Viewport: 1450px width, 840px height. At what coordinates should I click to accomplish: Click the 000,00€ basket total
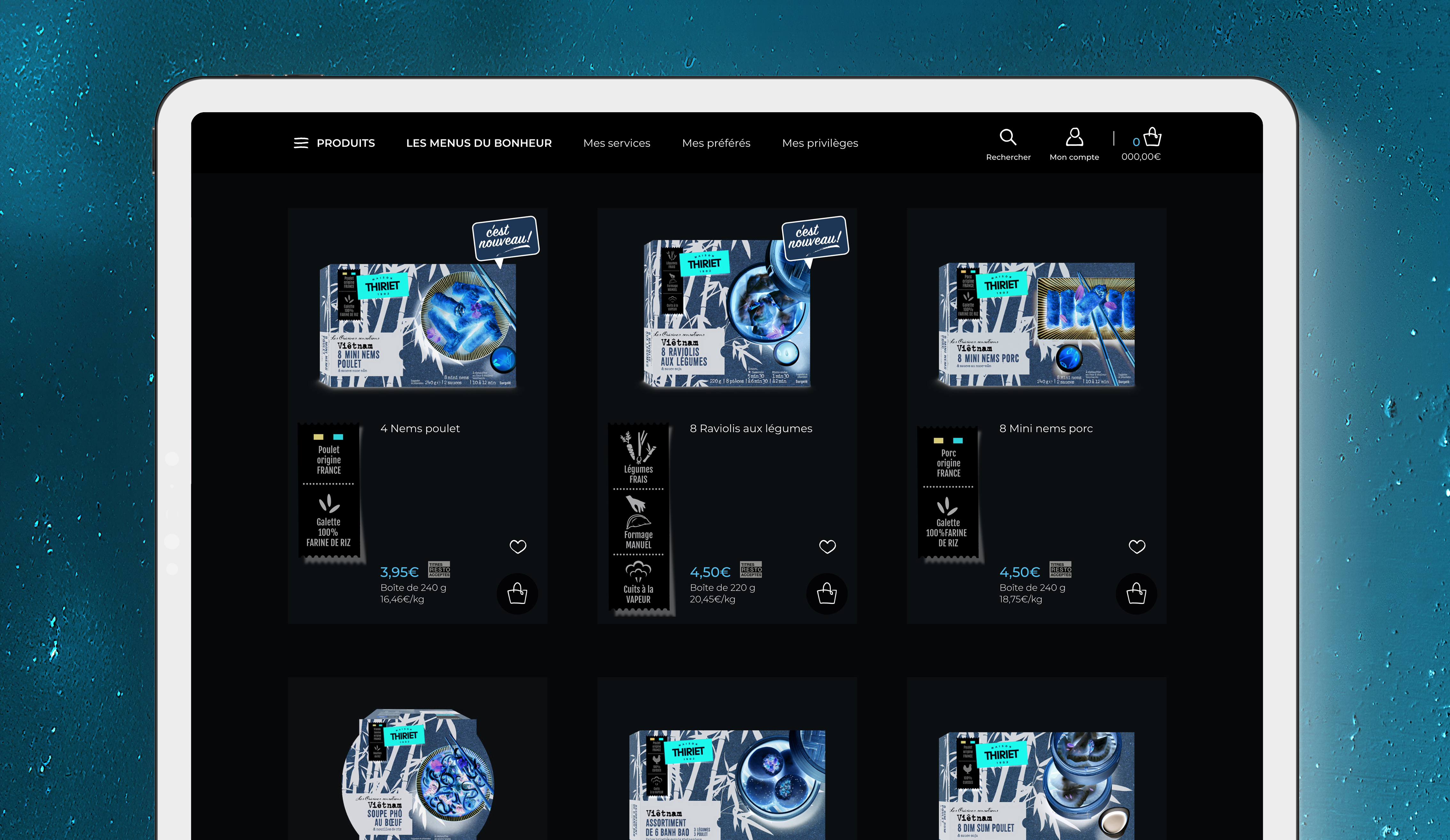coord(1141,156)
